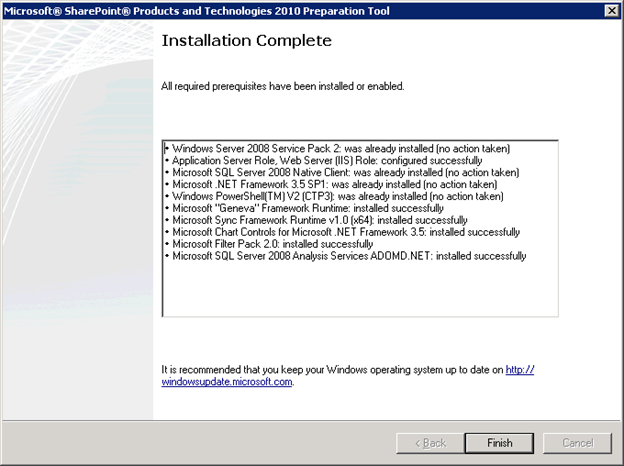This screenshot has width=624, height=466.
Task: Click the Installation Complete heading
Action: tap(246, 41)
